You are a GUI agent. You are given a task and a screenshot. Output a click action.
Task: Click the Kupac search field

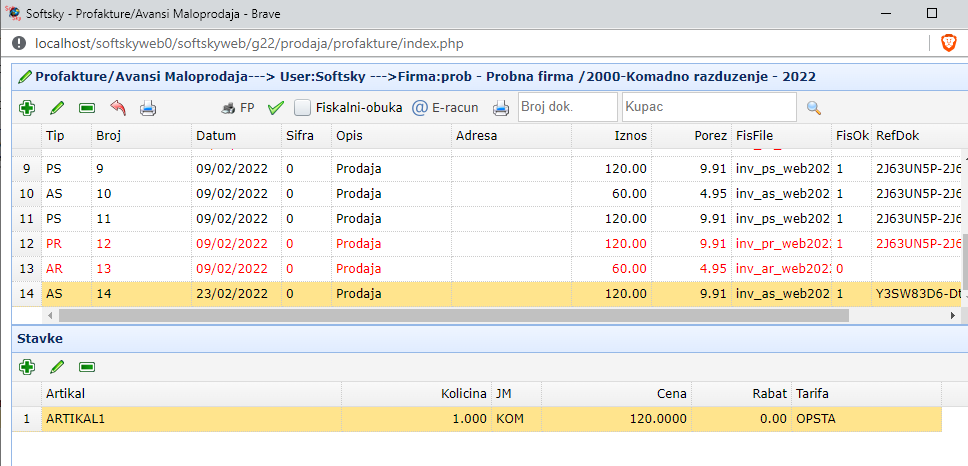coord(708,107)
